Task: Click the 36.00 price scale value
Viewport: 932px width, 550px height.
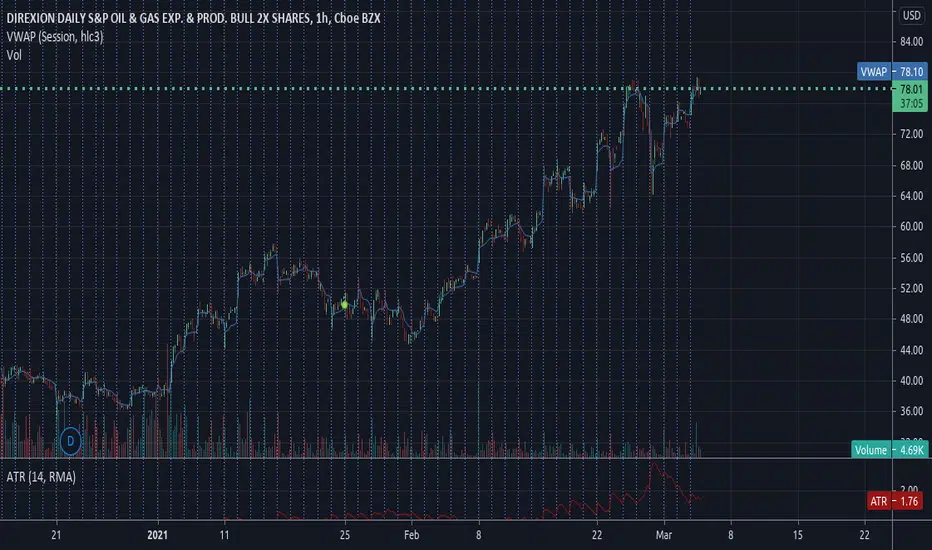Action: point(911,411)
